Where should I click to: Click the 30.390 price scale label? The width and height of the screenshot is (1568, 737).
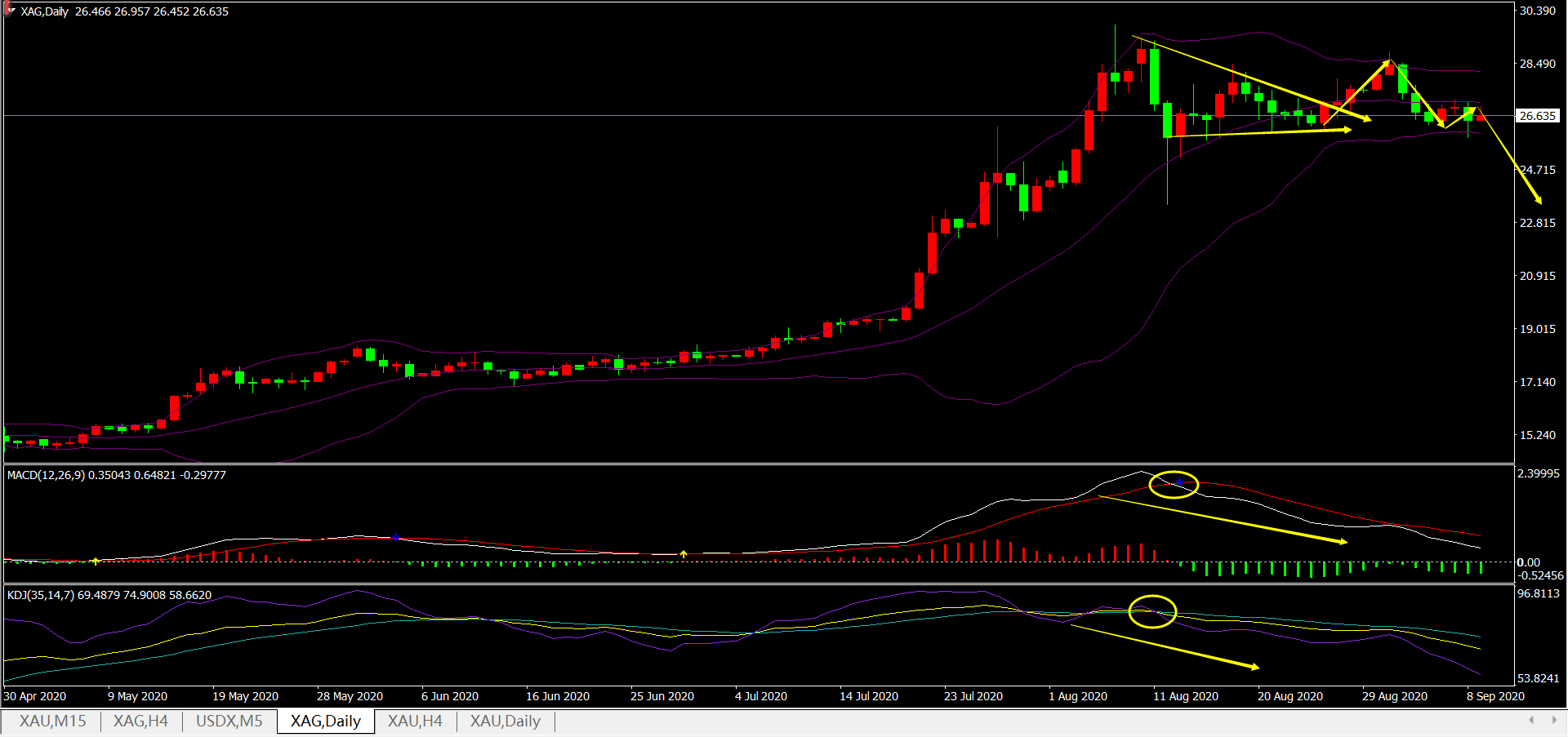[x=1537, y=11]
